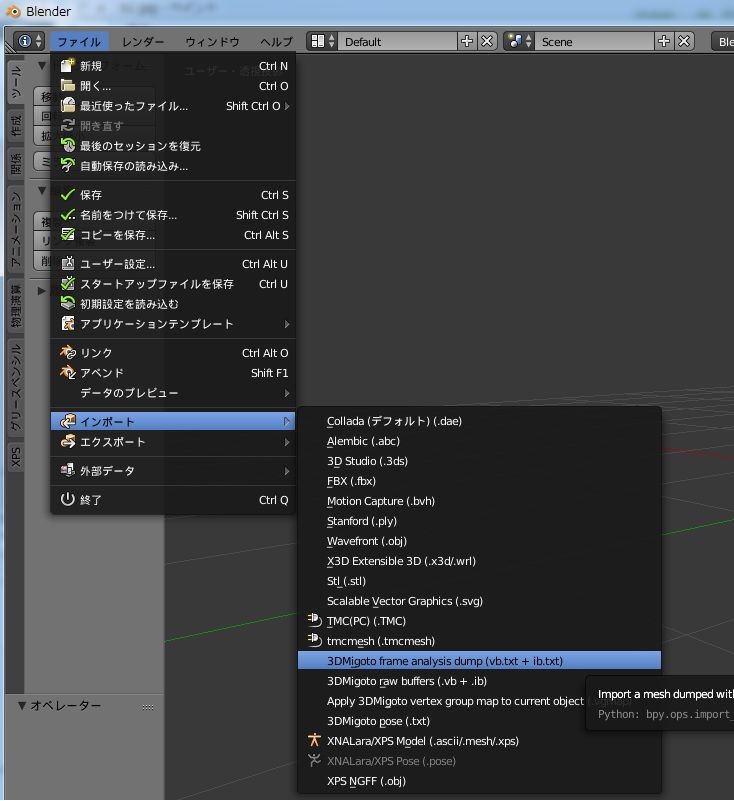
Task: Open the レンダー menu
Action: 143,42
